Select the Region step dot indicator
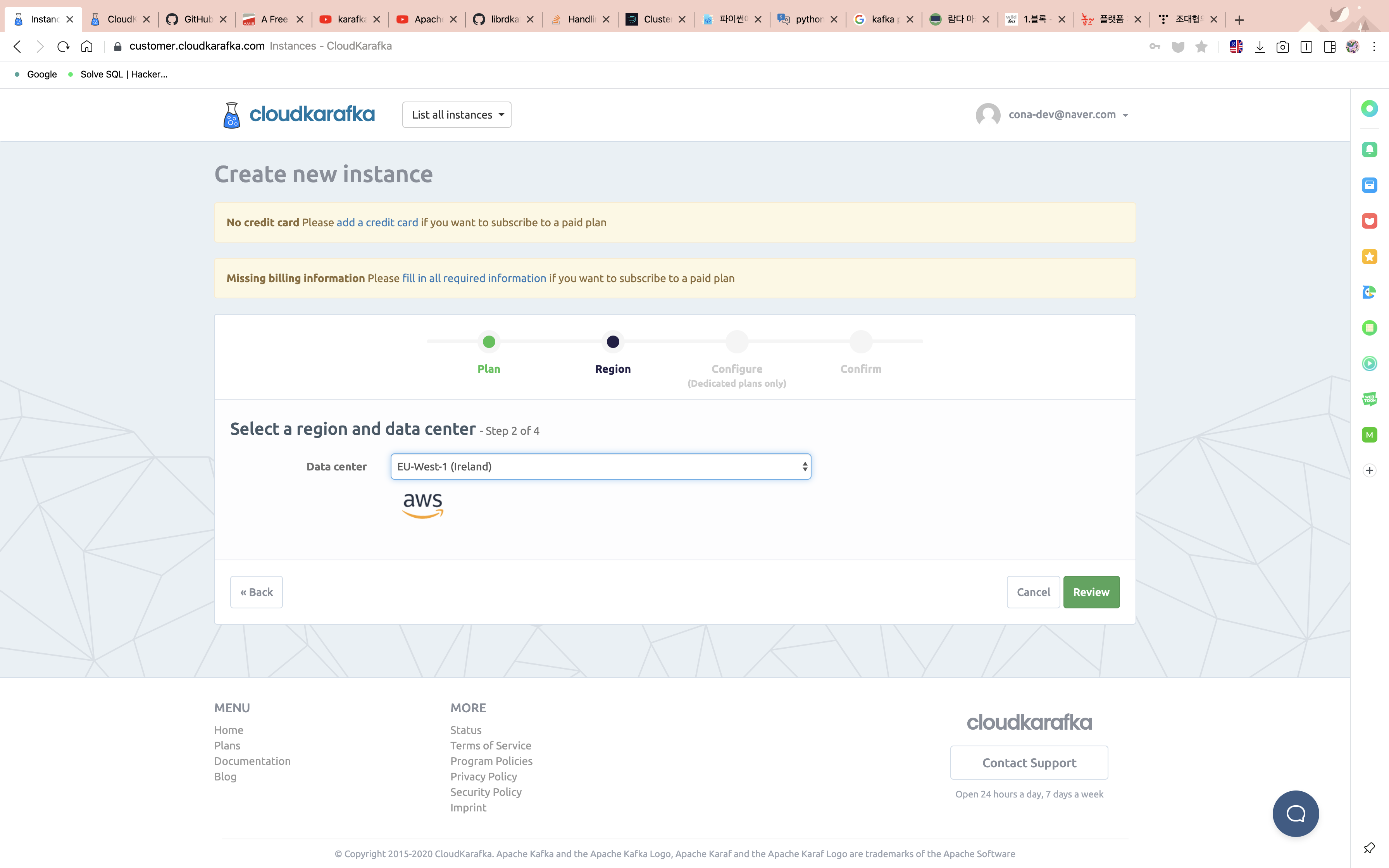The height and width of the screenshot is (868, 1389). tap(613, 342)
